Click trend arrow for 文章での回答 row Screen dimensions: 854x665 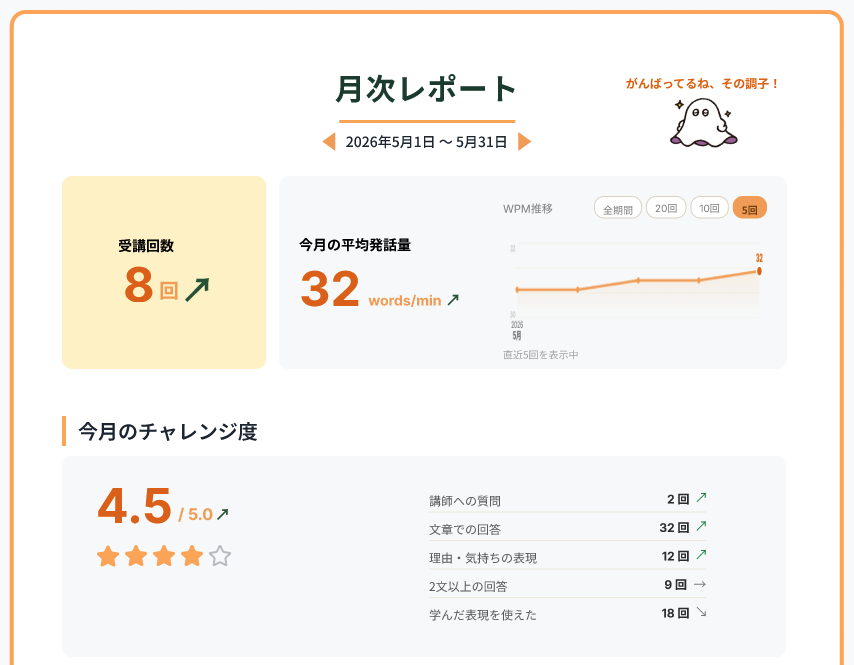pos(702,526)
